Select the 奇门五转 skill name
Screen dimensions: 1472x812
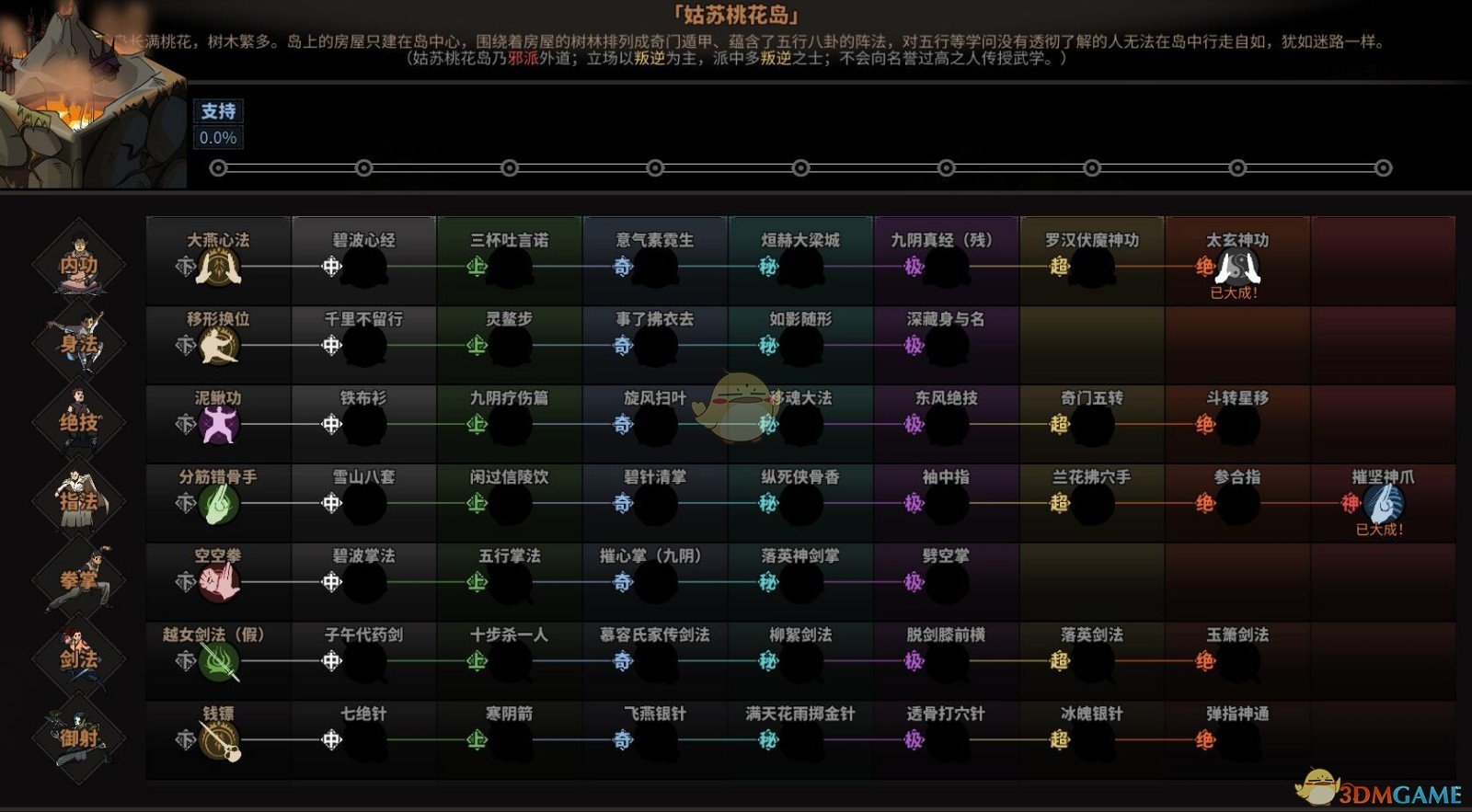(1092, 398)
